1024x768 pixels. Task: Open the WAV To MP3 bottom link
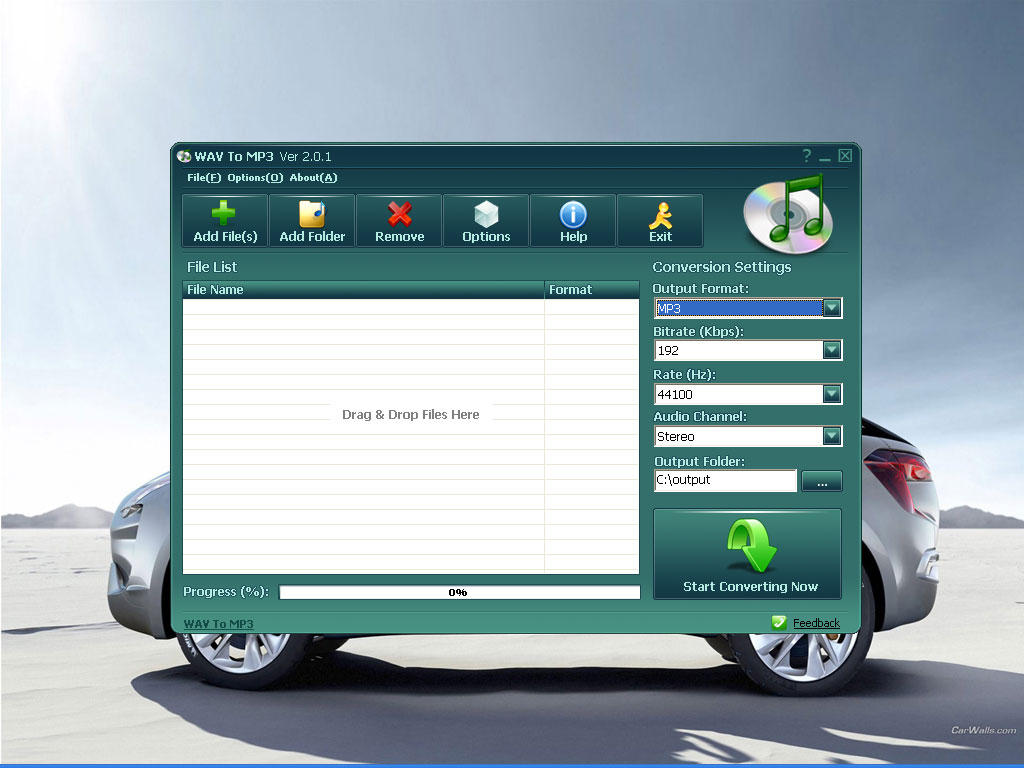pos(218,624)
